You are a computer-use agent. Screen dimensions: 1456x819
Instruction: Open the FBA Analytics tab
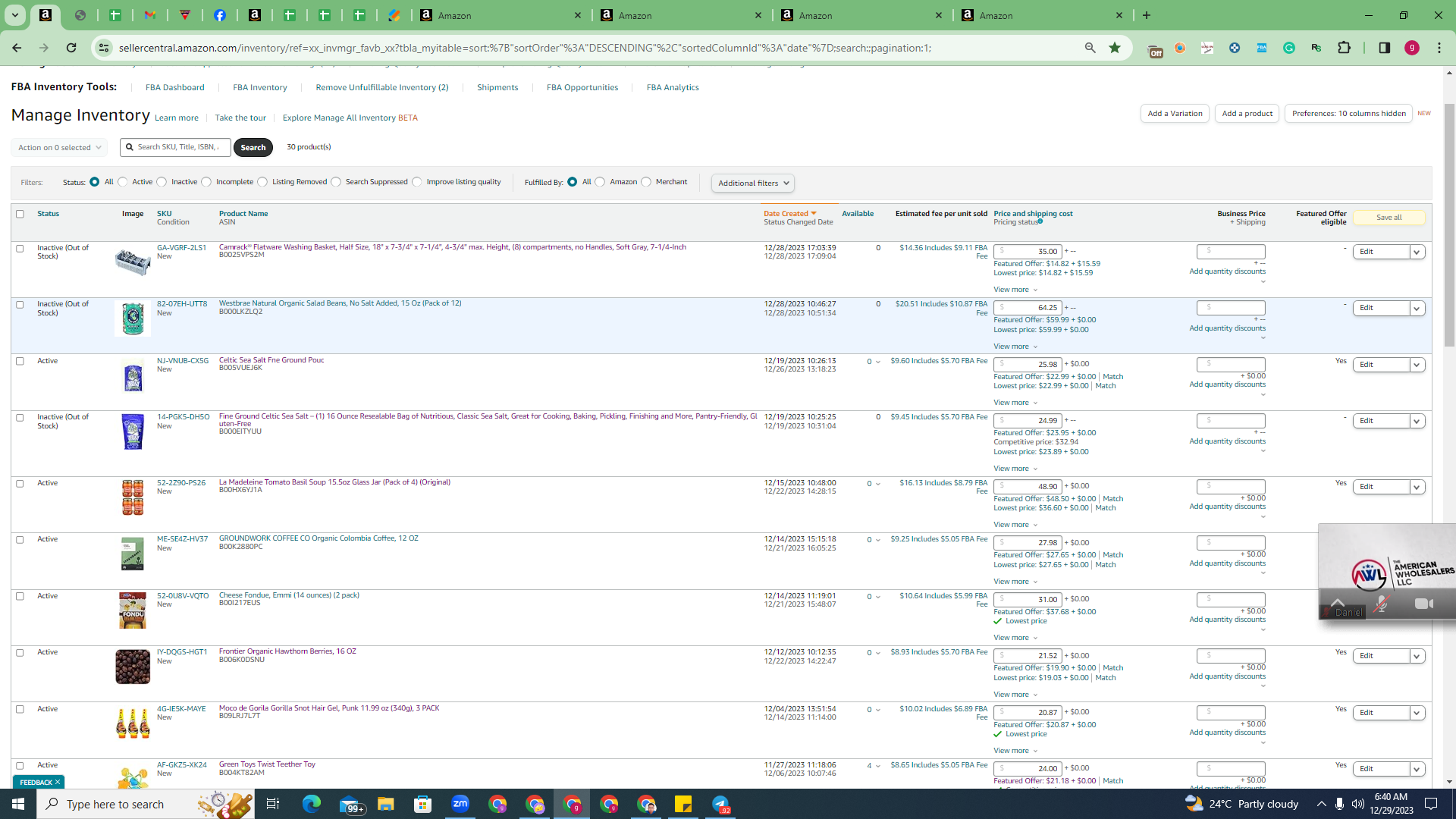(673, 87)
